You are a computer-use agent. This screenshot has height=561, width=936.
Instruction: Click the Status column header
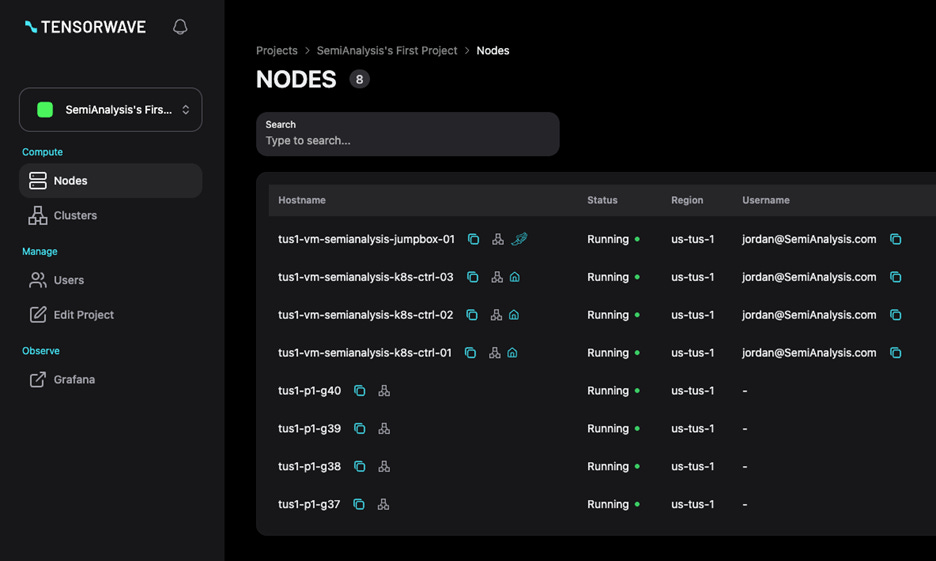[602, 201]
